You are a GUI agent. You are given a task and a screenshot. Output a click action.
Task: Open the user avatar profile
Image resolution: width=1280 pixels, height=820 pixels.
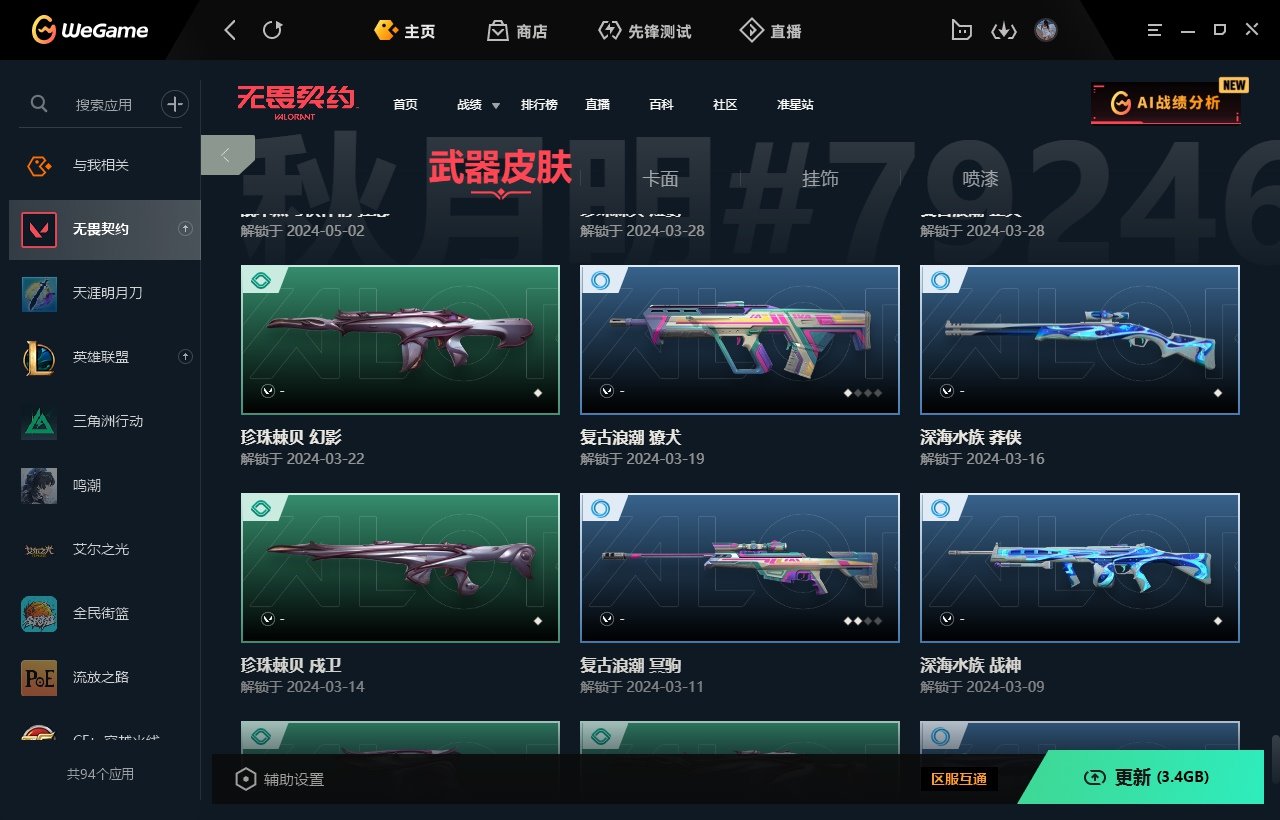click(1046, 30)
